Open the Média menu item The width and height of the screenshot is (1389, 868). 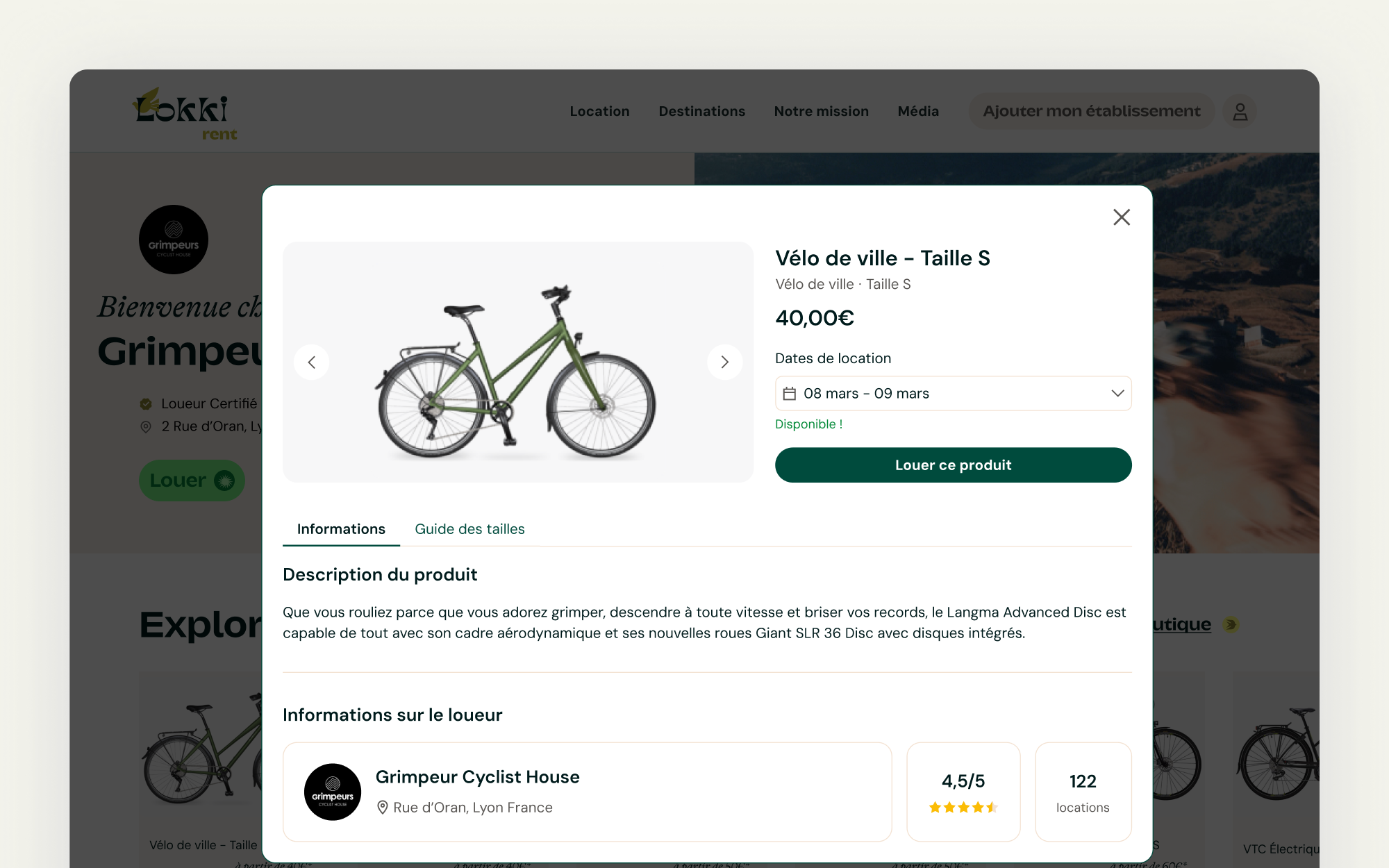click(x=917, y=111)
